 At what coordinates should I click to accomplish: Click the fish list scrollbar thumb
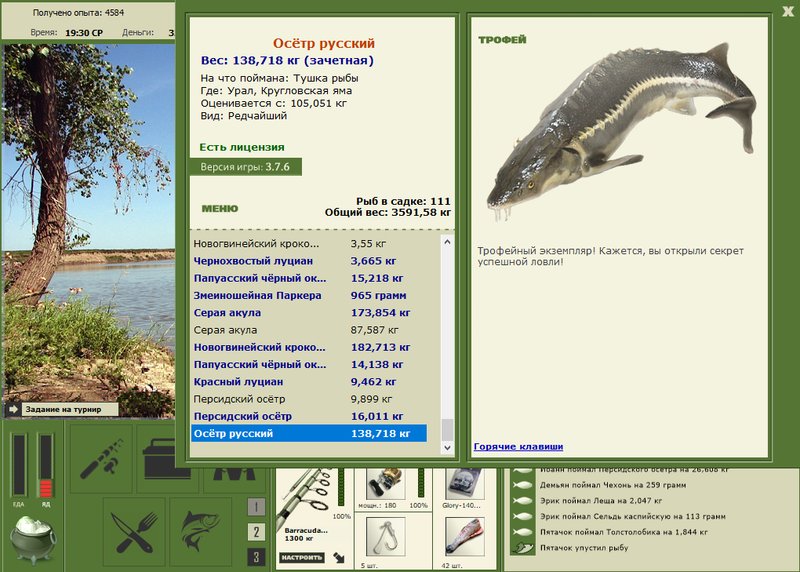[447, 430]
